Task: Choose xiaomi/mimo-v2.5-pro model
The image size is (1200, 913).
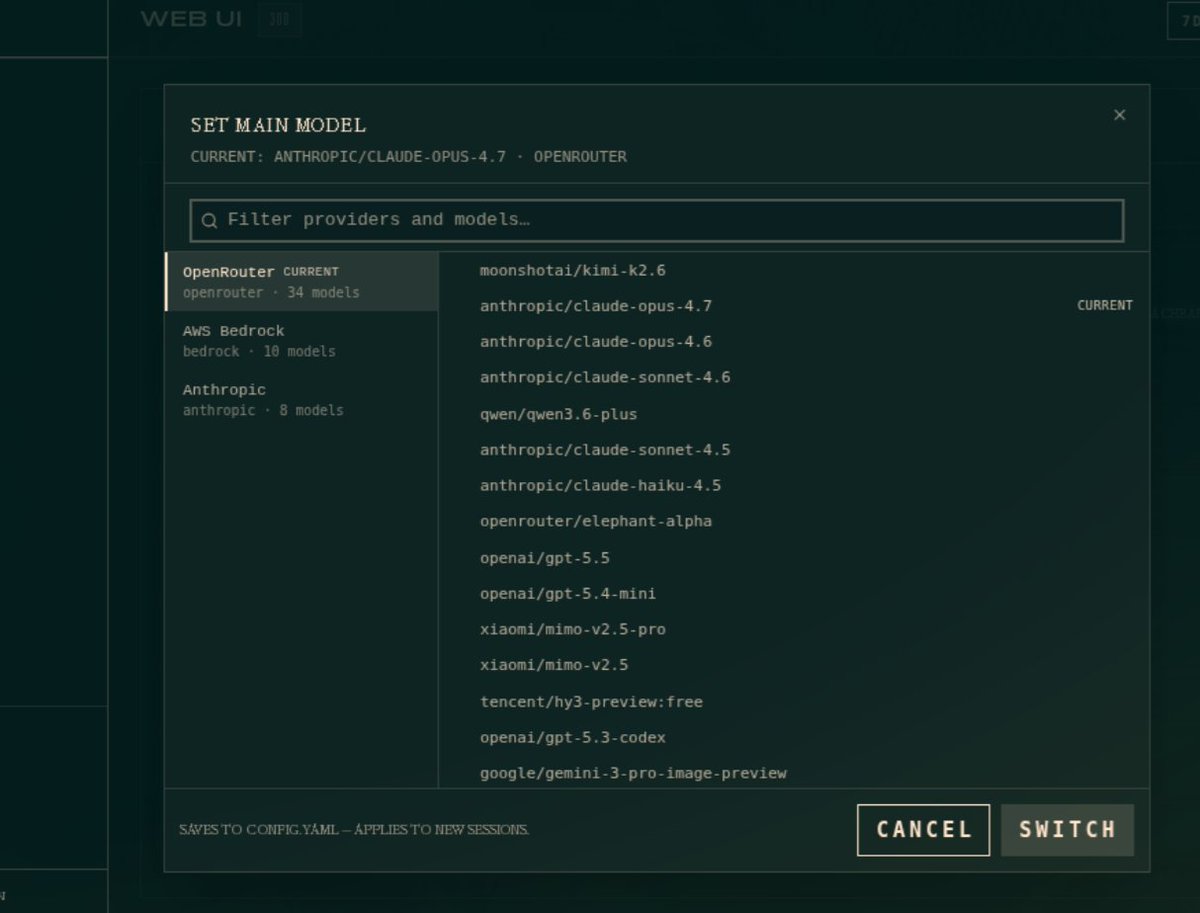Action: click(x=794, y=630)
